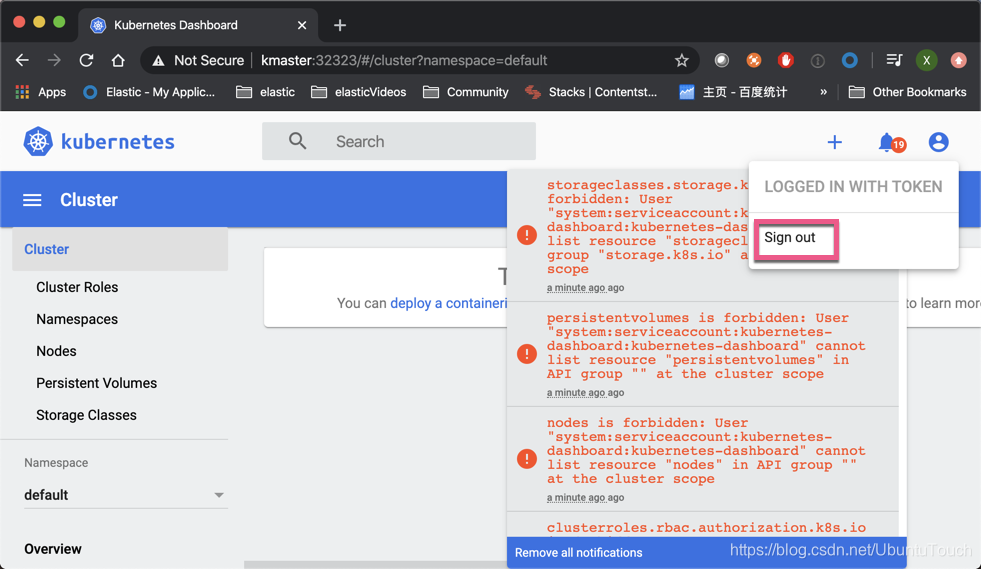Click the browser forward arrow

click(x=54, y=60)
